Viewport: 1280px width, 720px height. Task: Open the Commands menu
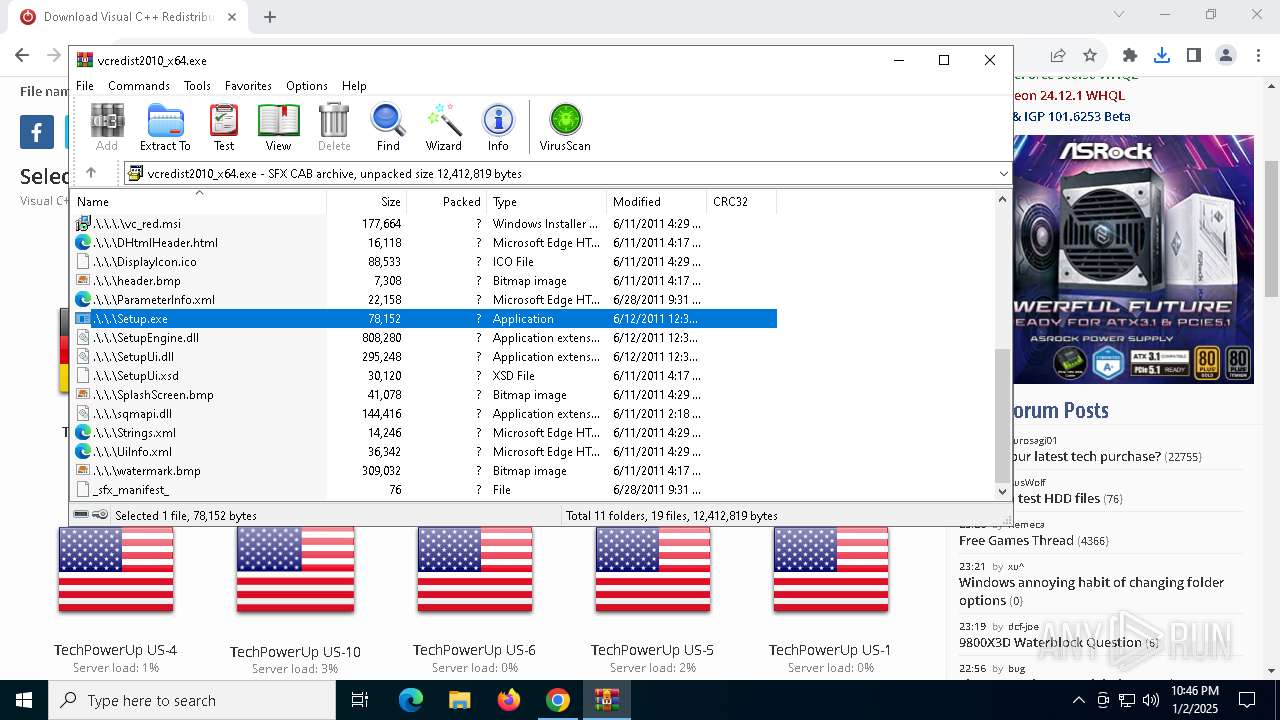[139, 86]
